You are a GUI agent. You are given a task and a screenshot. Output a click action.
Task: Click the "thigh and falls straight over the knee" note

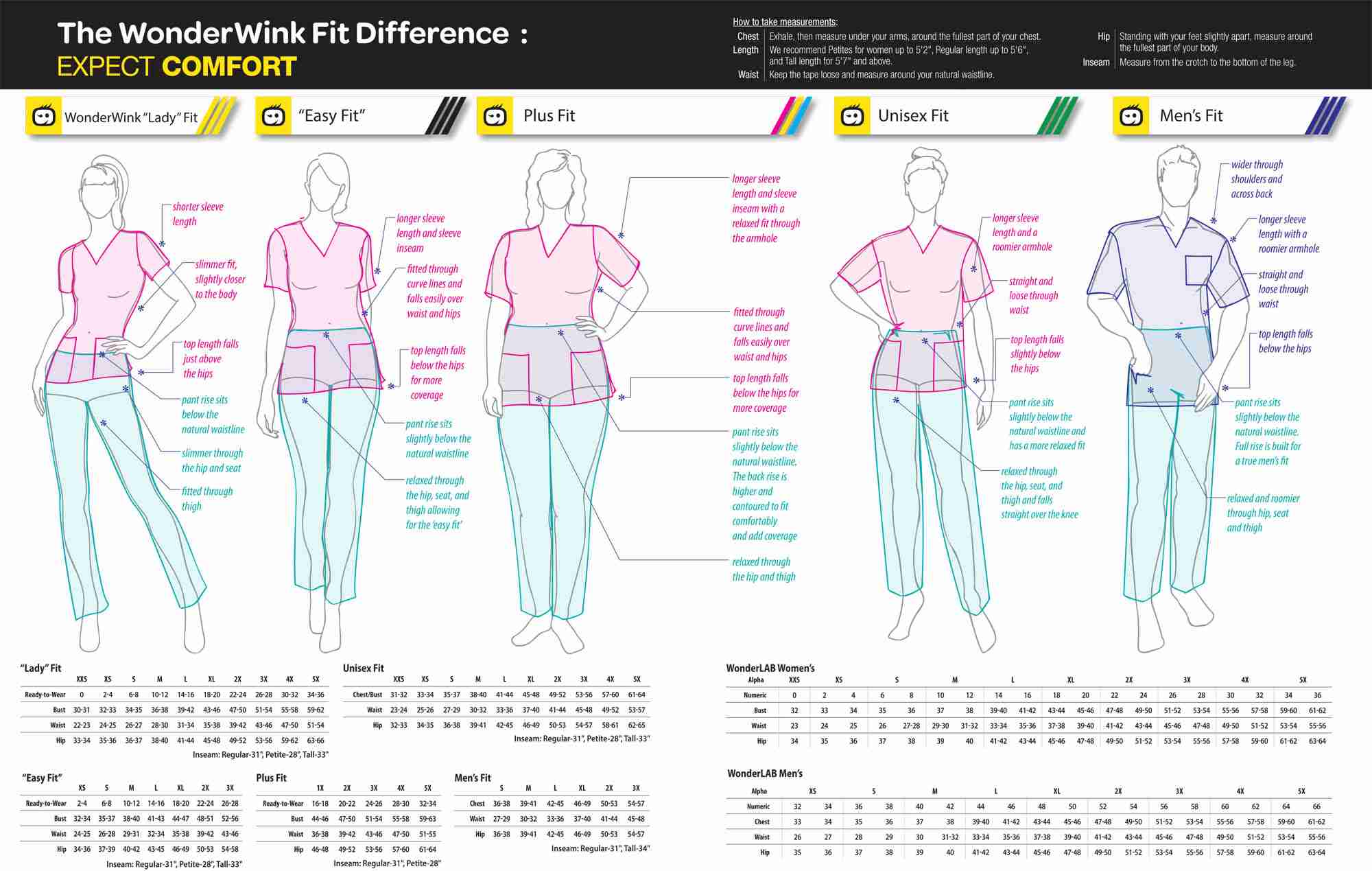(x=1039, y=507)
